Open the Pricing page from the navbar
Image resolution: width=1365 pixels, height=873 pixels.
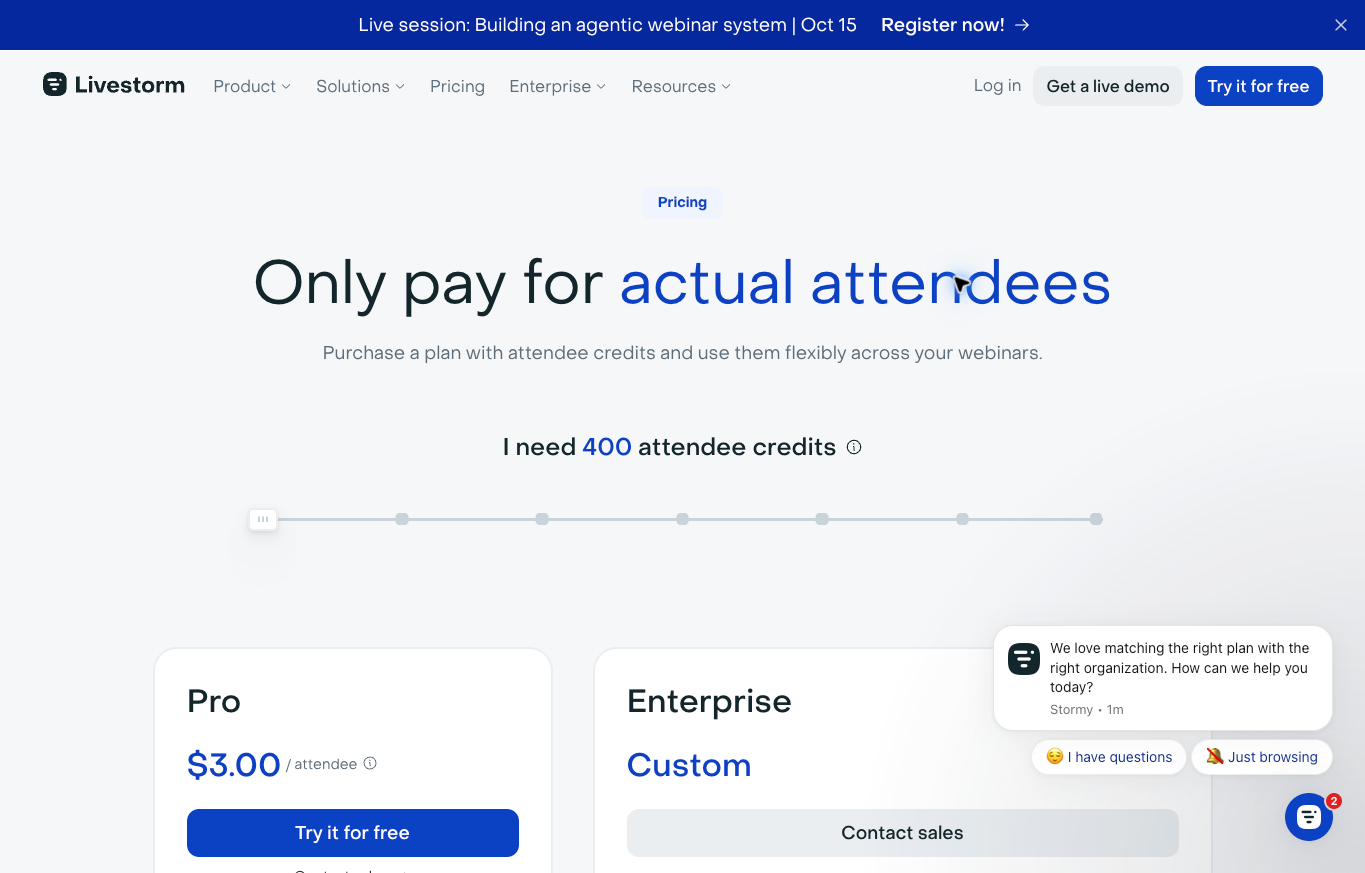(x=457, y=86)
